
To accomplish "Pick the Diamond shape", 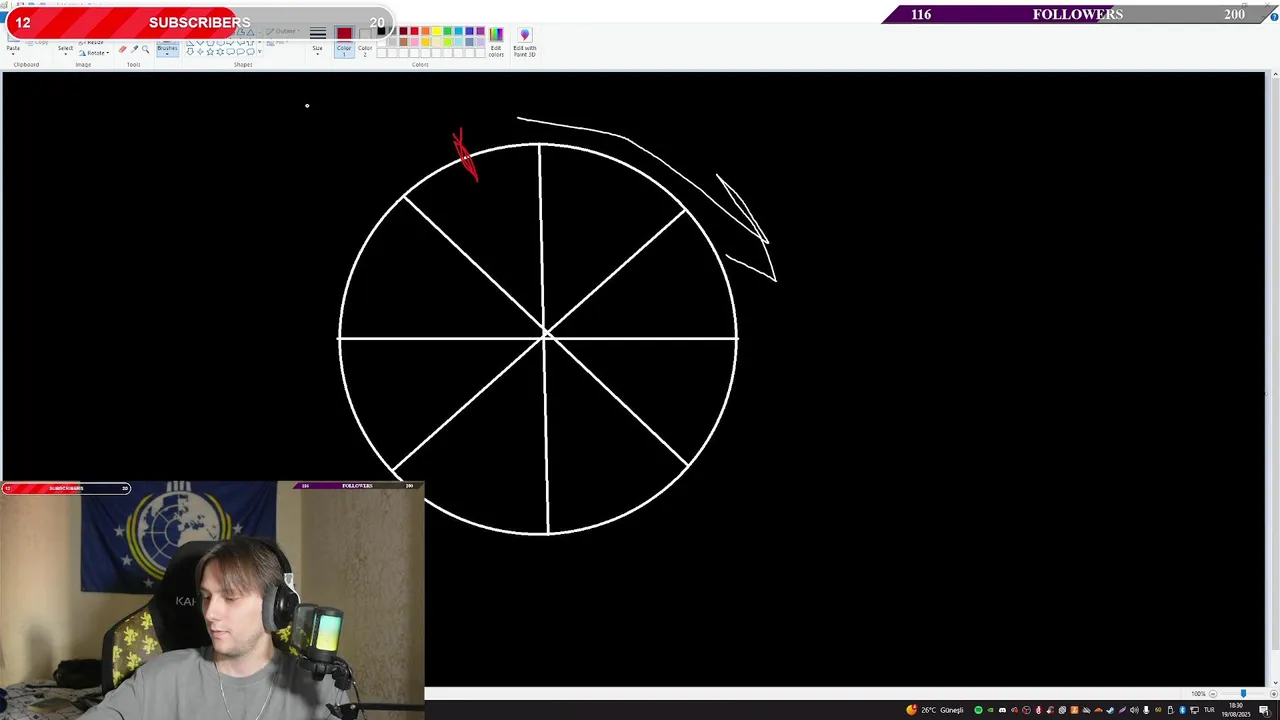I will coord(200,43).
